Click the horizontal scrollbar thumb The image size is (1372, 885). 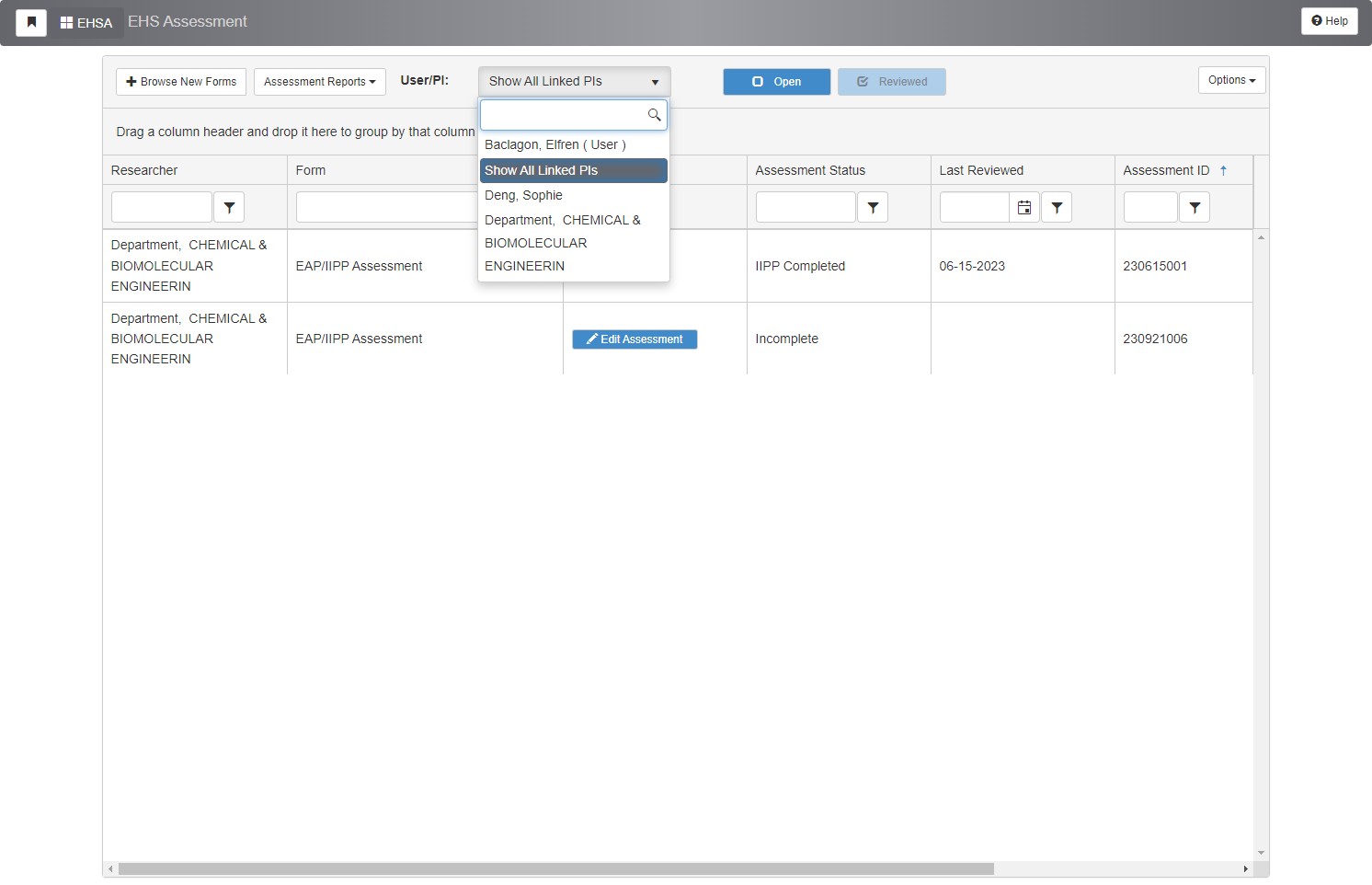tap(556, 868)
